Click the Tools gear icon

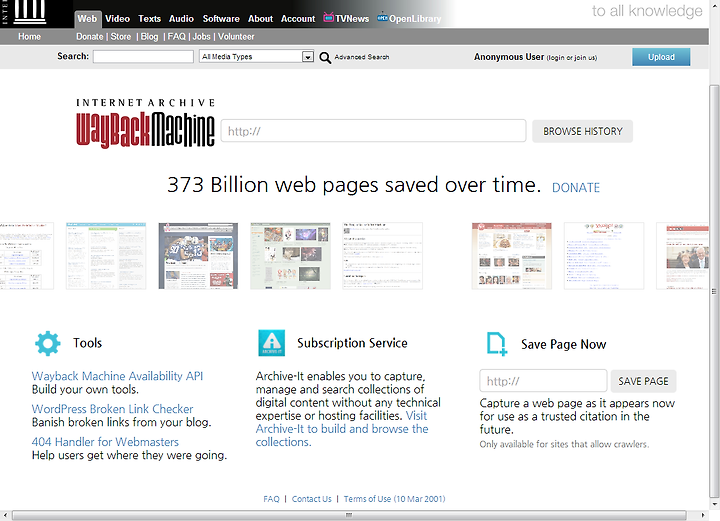click(48, 343)
